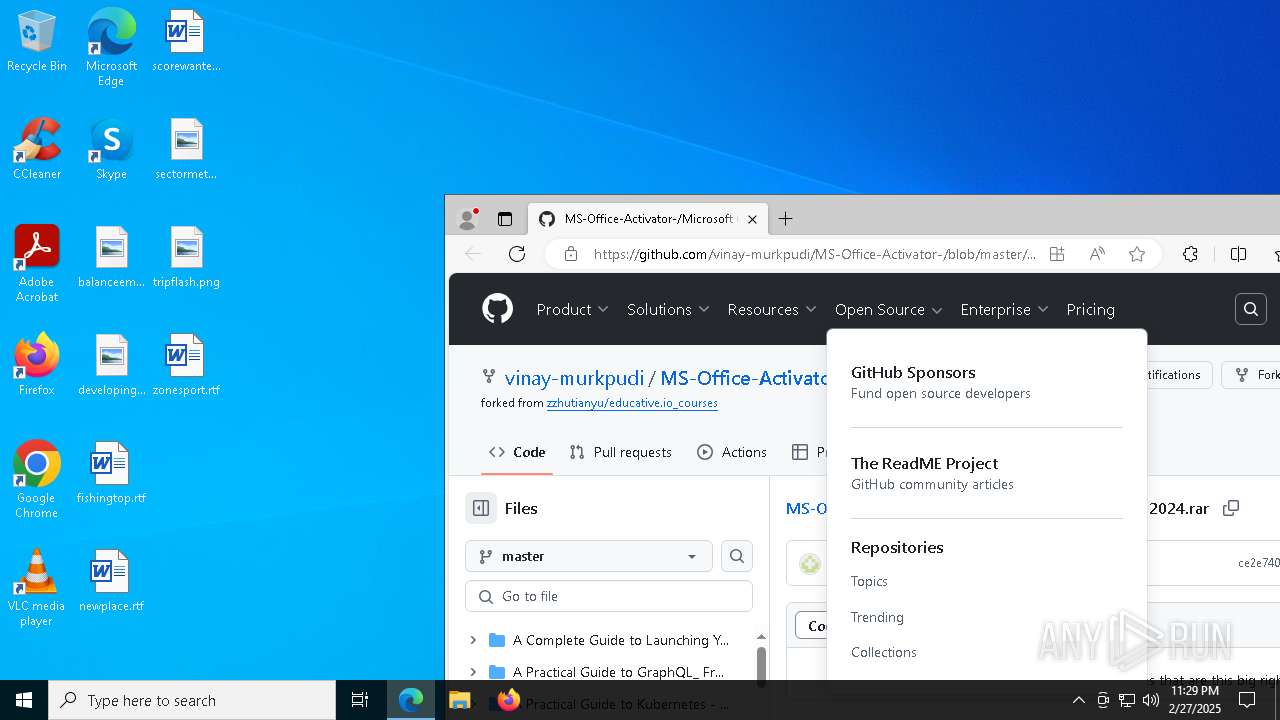Add page to favorites star icon
Image resolution: width=1280 pixels, height=720 pixels.
coord(1137,254)
